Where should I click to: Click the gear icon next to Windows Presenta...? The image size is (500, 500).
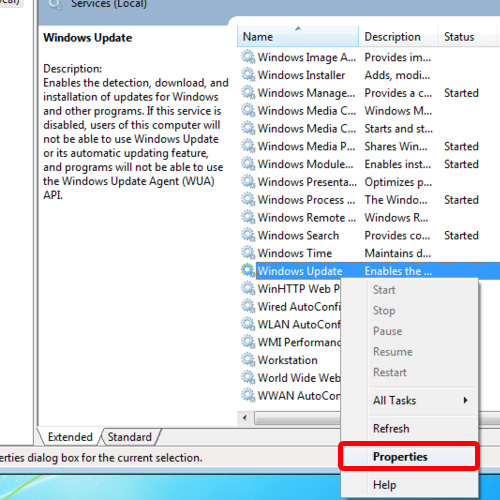(248, 181)
